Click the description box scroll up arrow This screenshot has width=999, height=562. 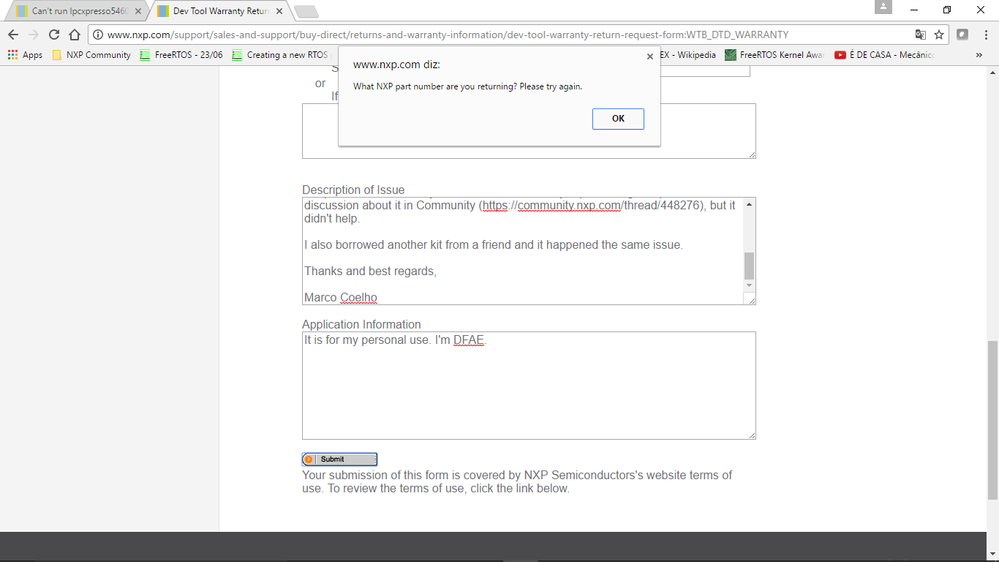click(x=749, y=205)
